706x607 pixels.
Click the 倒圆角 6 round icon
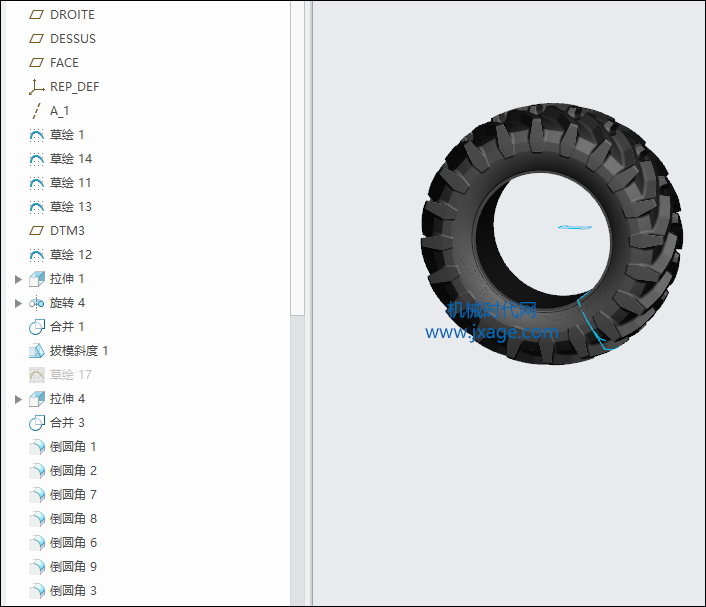(37, 543)
